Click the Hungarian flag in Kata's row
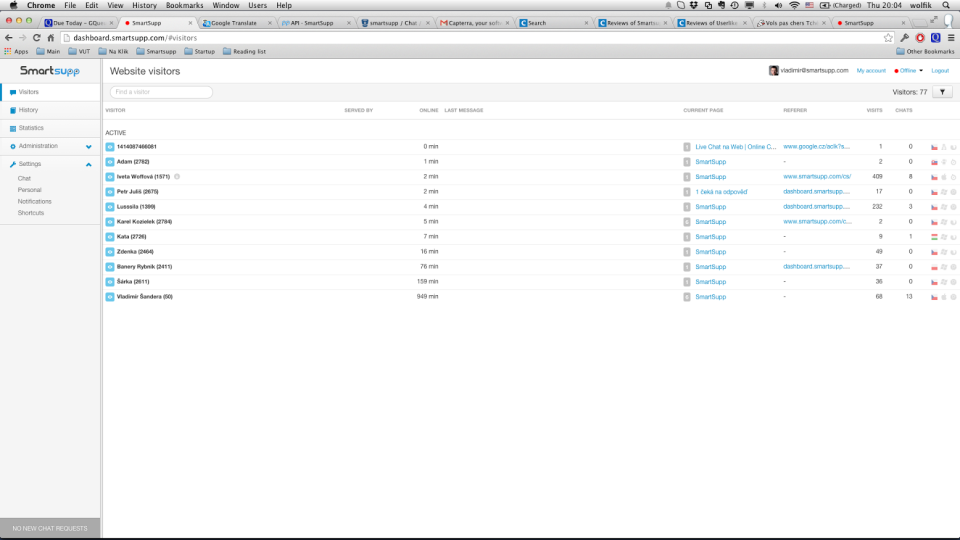The width and height of the screenshot is (960, 540). [934, 237]
